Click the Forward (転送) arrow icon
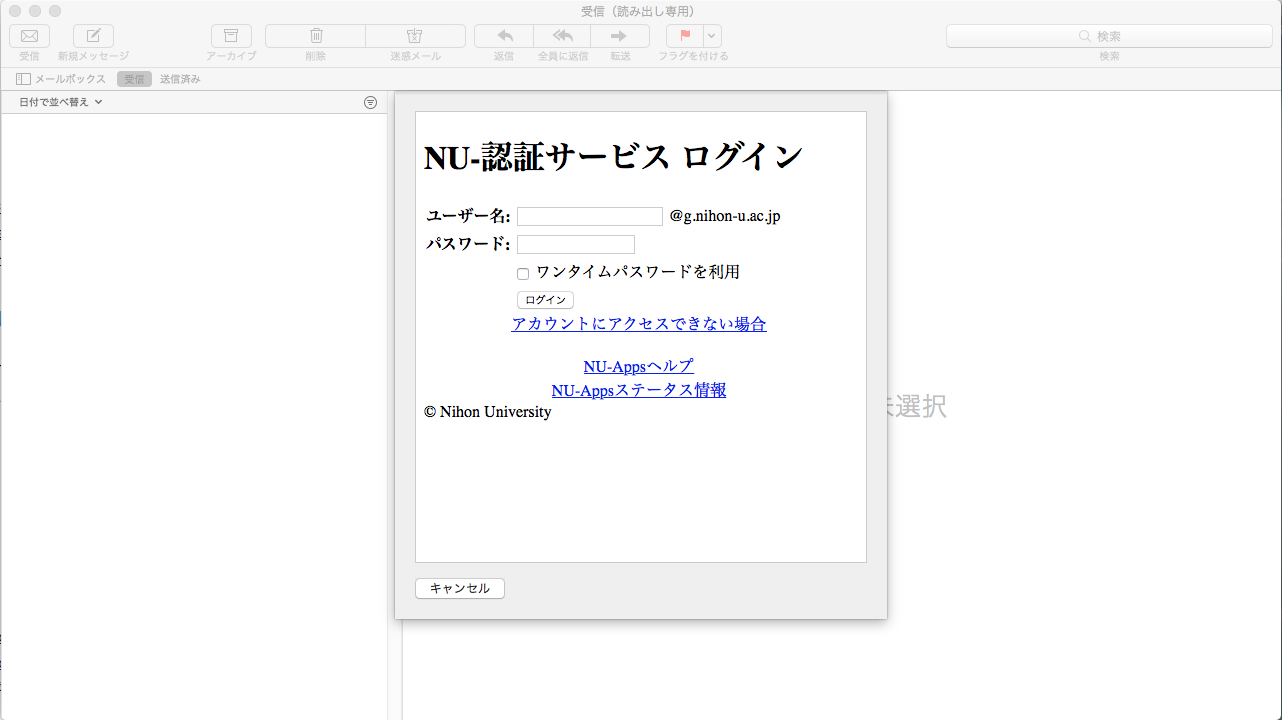The width and height of the screenshot is (1282, 720). [620, 36]
